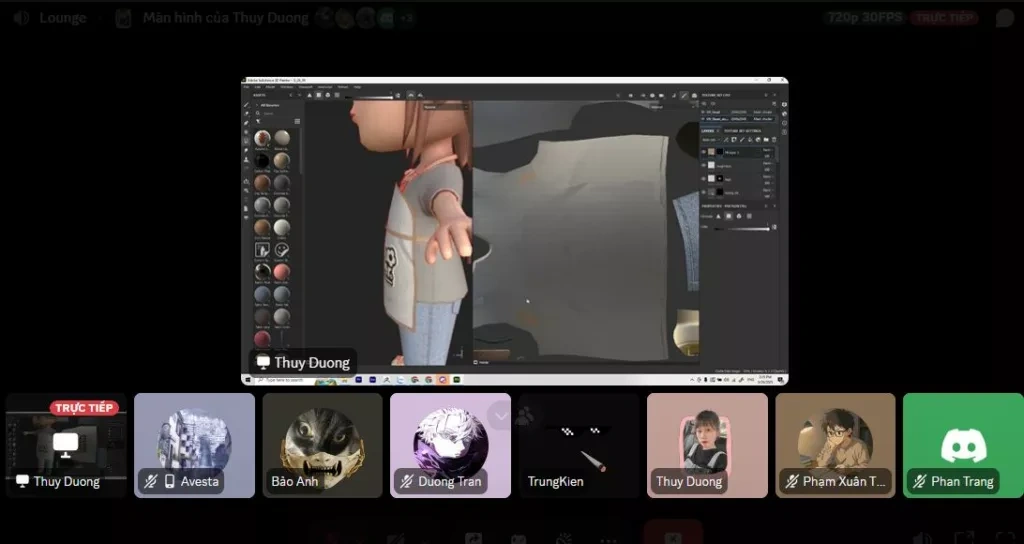Click the Windows Start button in stream

248,379
